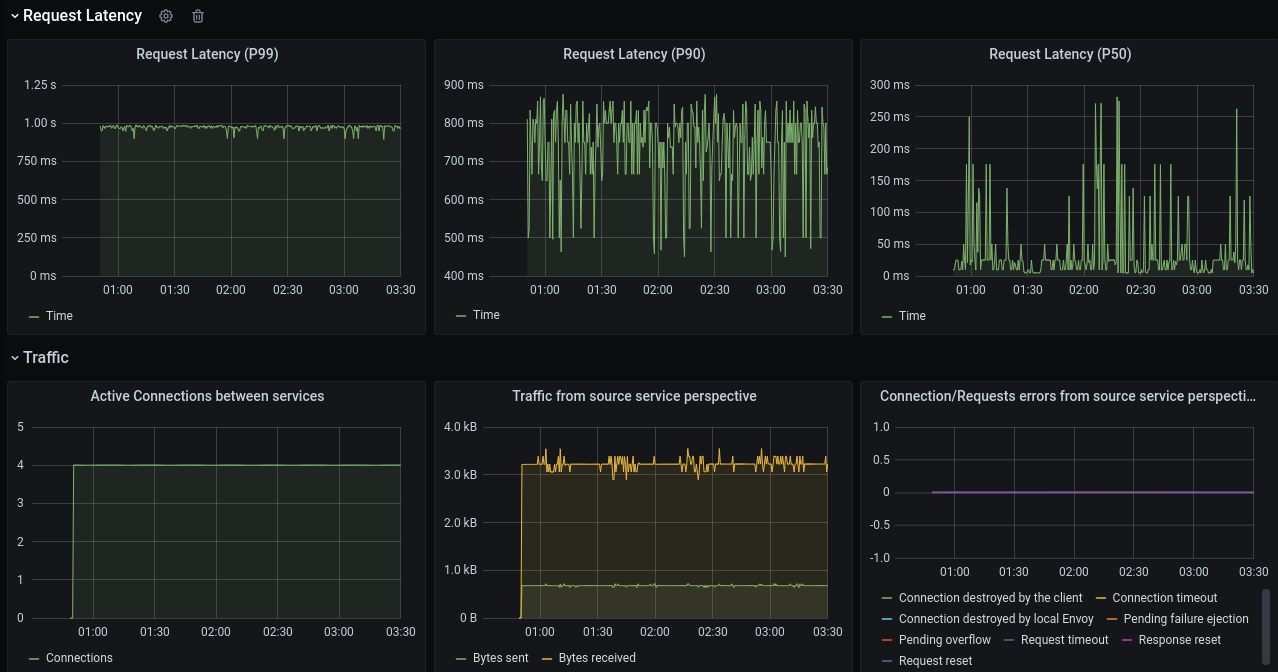Open the Request Latency (P99) panel title menu
Viewport: 1278px width, 672px height.
click(x=207, y=54)
